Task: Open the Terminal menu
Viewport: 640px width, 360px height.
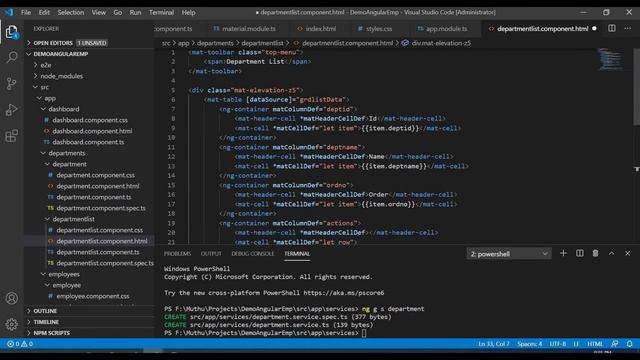Action: [161, 12]
